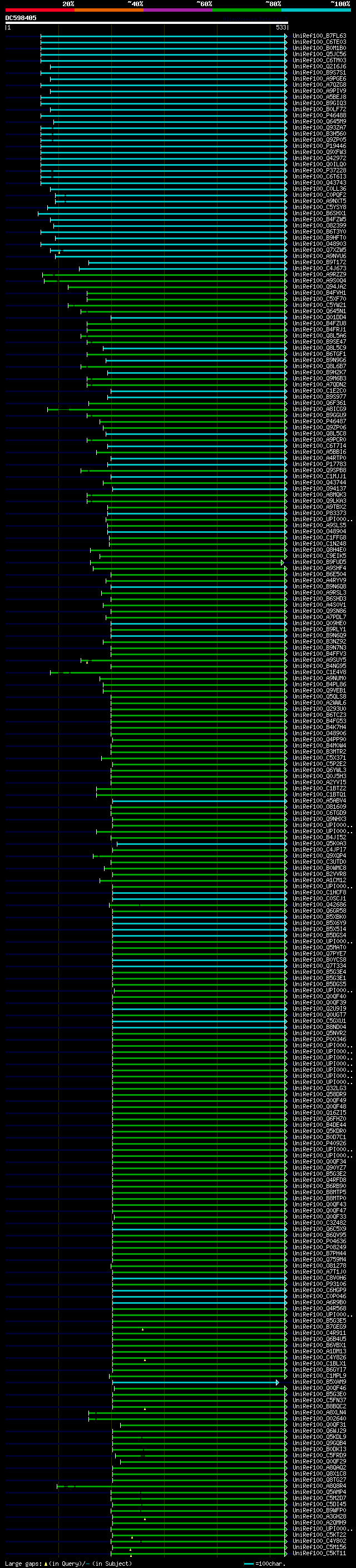
Task: Open the UniRef100_A9NXT5 row label
Action: pyautogui.click(x=319, y=201)
